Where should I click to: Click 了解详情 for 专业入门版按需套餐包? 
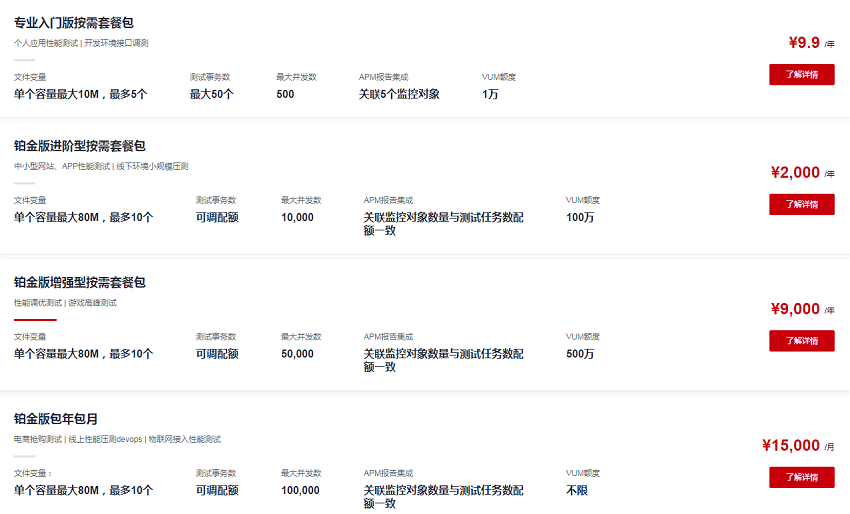(801, 74)
